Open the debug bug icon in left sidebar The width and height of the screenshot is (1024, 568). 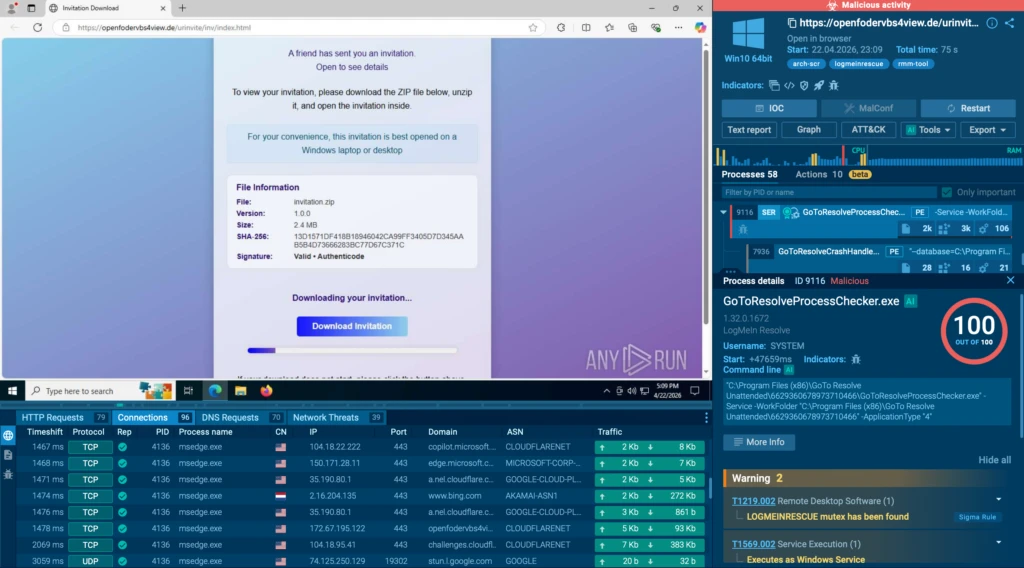(x=8, y=475)
